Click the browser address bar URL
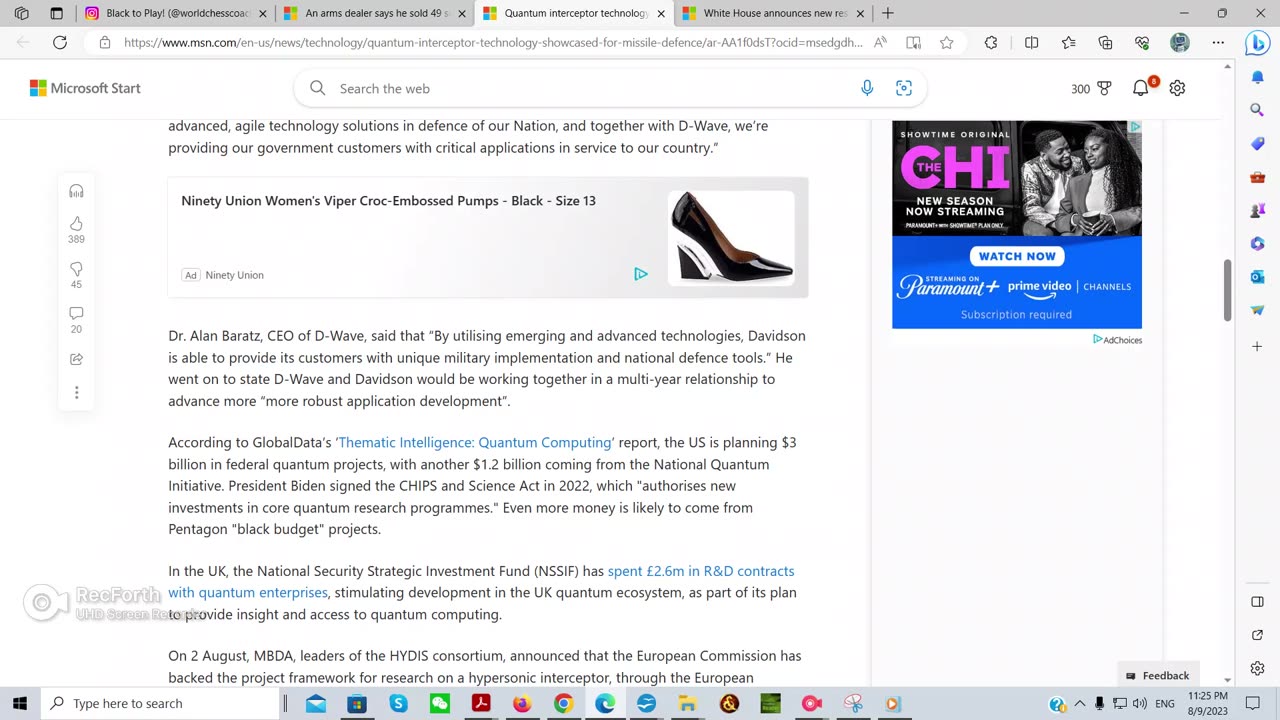The height and width of the screenshot is (720, 1280). pos(493,43)
